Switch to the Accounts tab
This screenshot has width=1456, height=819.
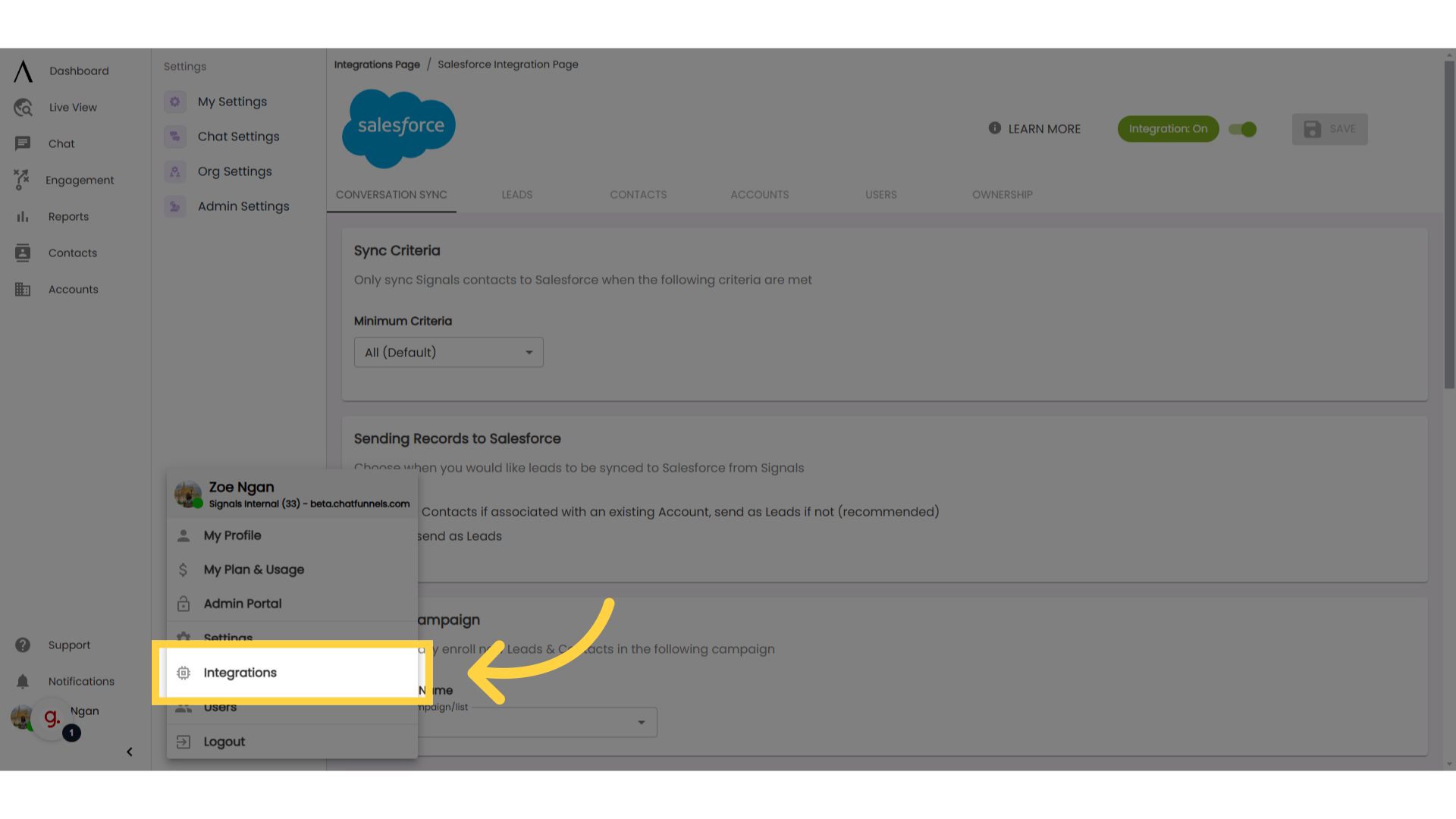click(x=760, y=195)
